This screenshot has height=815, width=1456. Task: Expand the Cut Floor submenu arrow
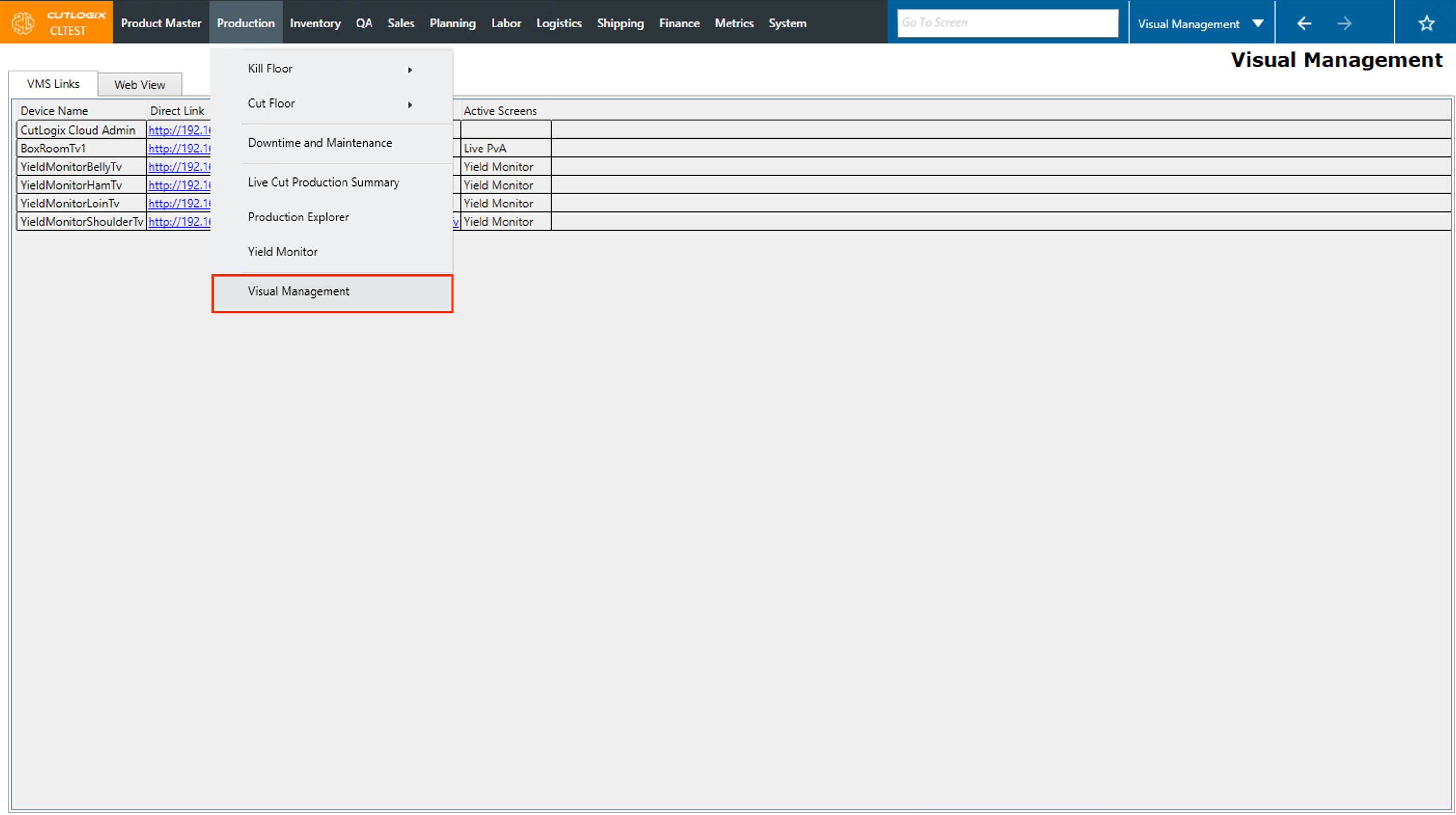click(410, 105)
